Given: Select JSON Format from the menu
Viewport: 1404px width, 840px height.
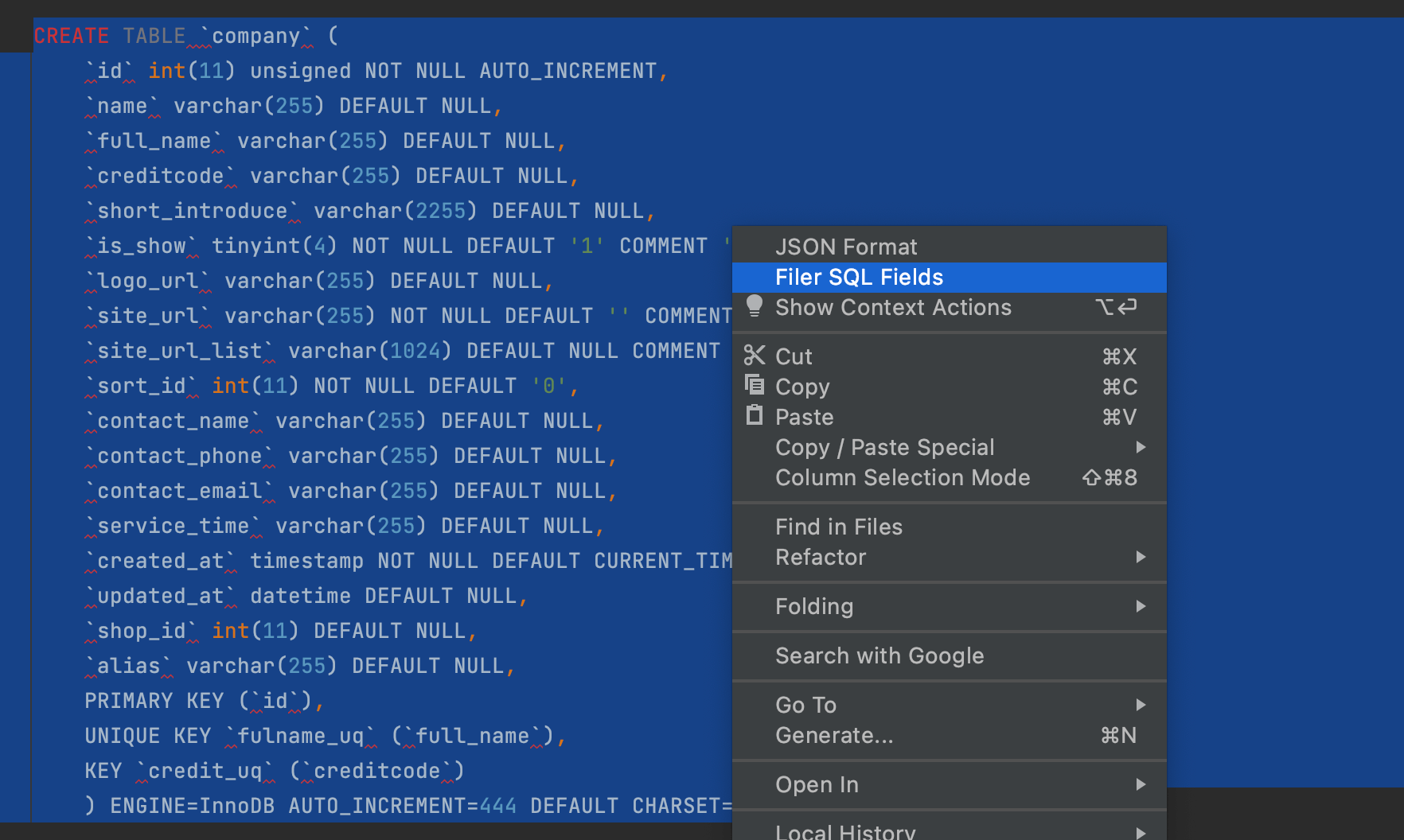Looking at the screenshot, I should 846,246.
